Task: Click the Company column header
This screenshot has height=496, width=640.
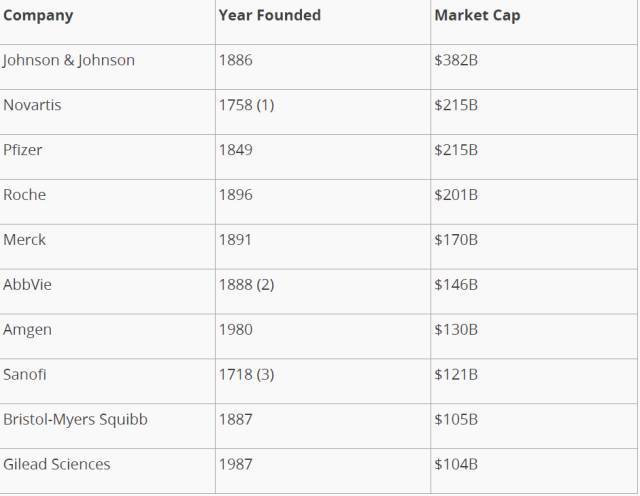Action: pyautogui.click(x=38, y=16)
